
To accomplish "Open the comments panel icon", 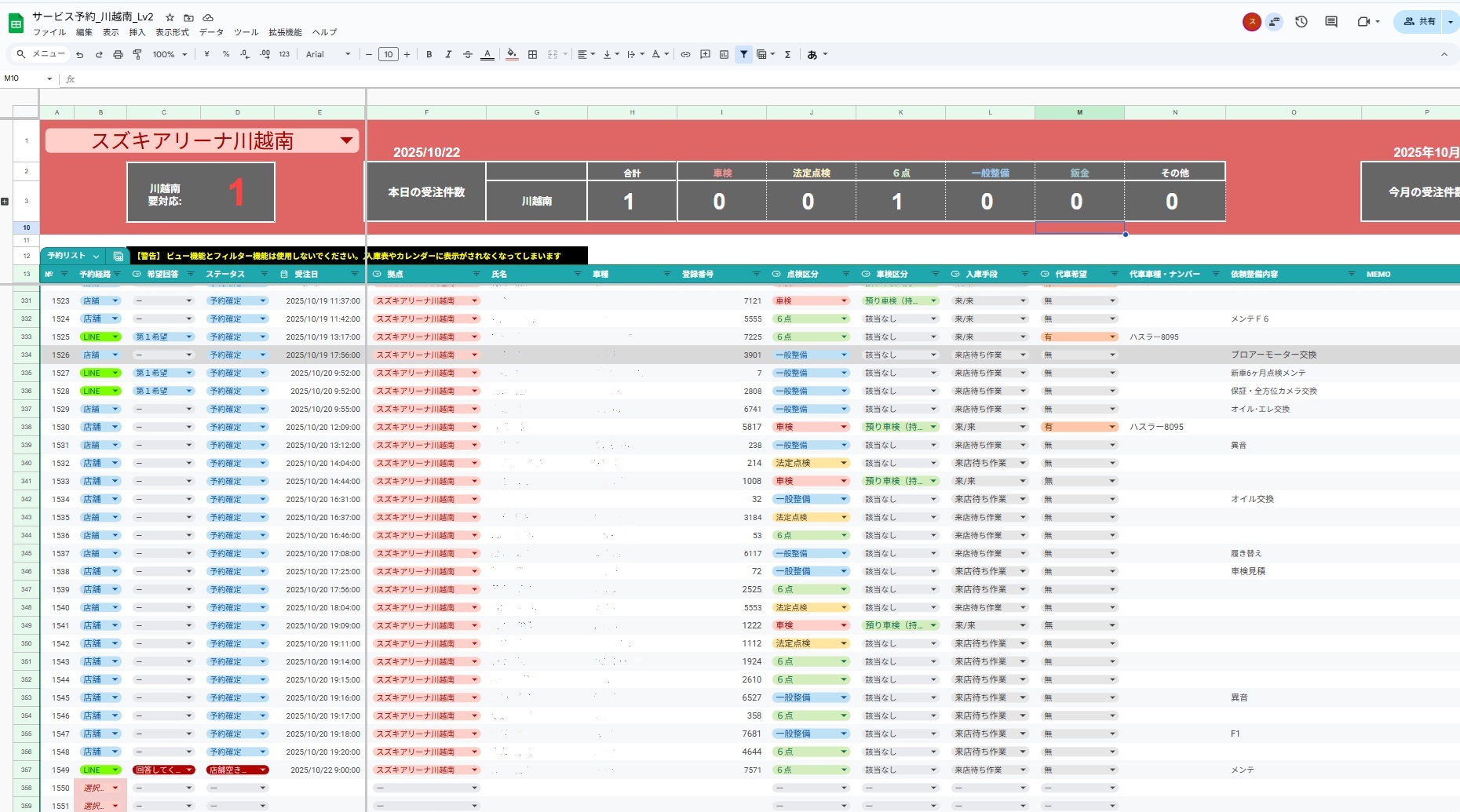I will click(1330, 22).
